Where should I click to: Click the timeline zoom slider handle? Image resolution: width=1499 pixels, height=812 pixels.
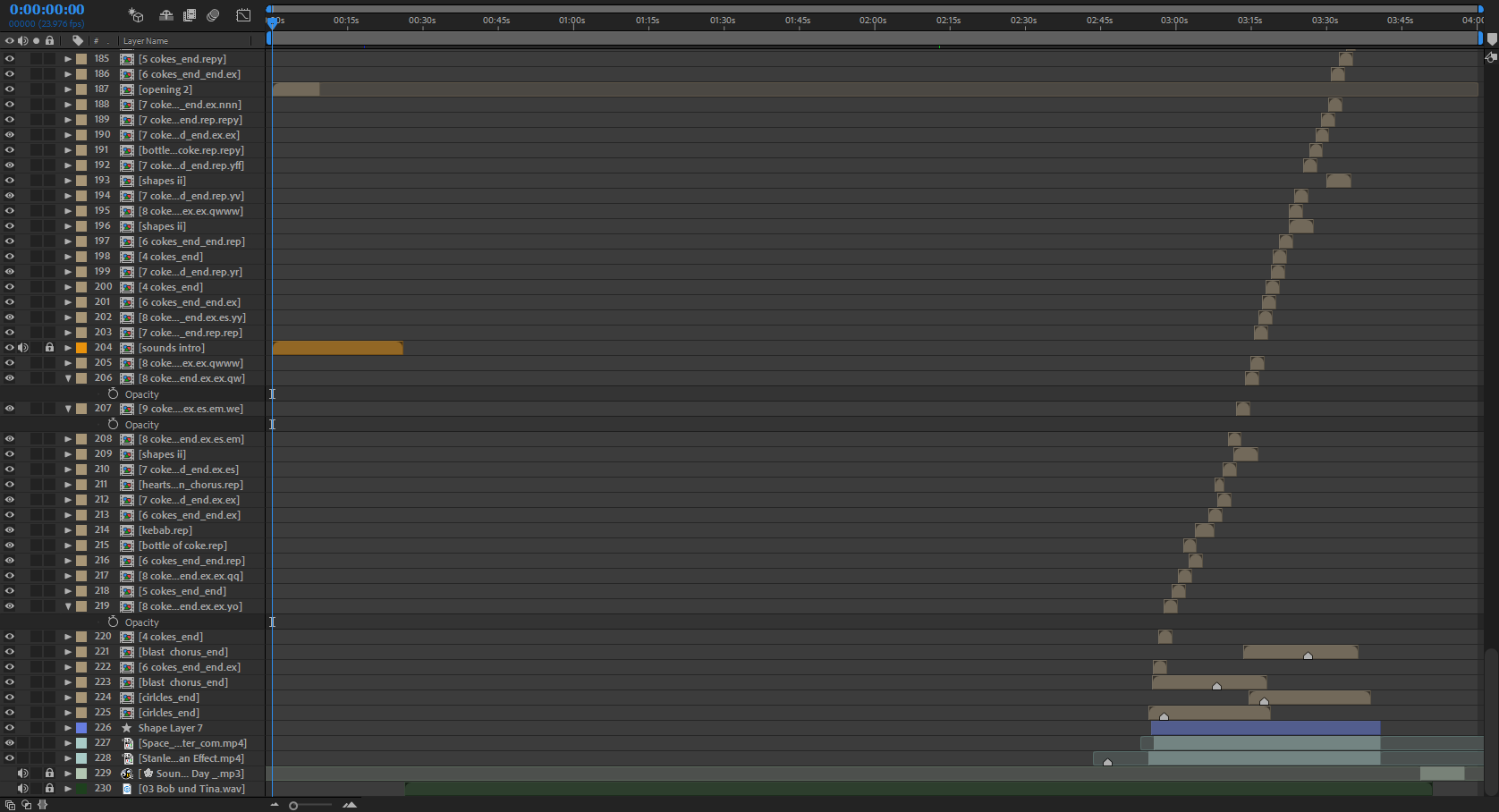[x=293, y=806]
